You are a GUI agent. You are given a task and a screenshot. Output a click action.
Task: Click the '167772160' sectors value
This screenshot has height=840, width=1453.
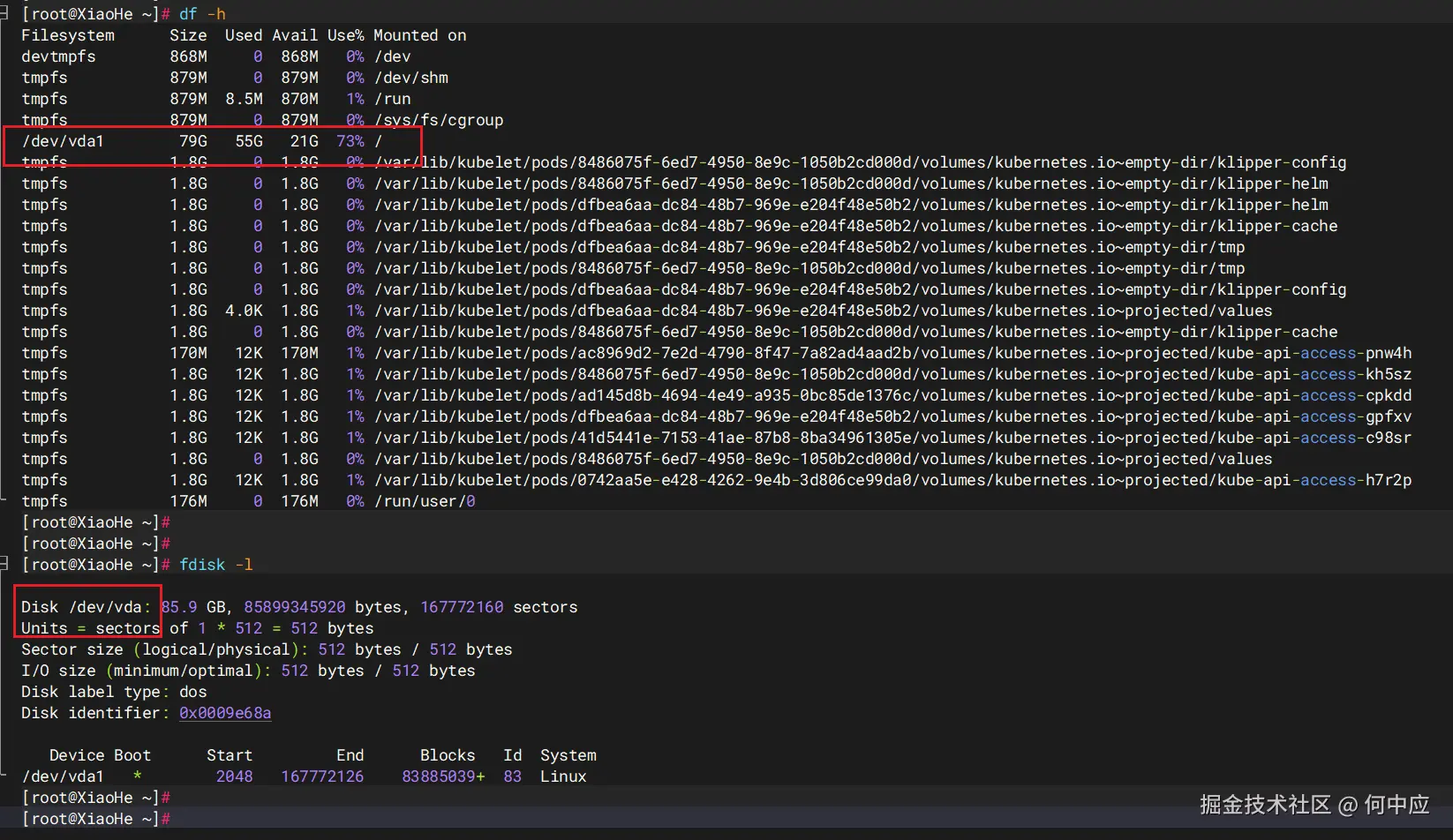pos(462,607)
